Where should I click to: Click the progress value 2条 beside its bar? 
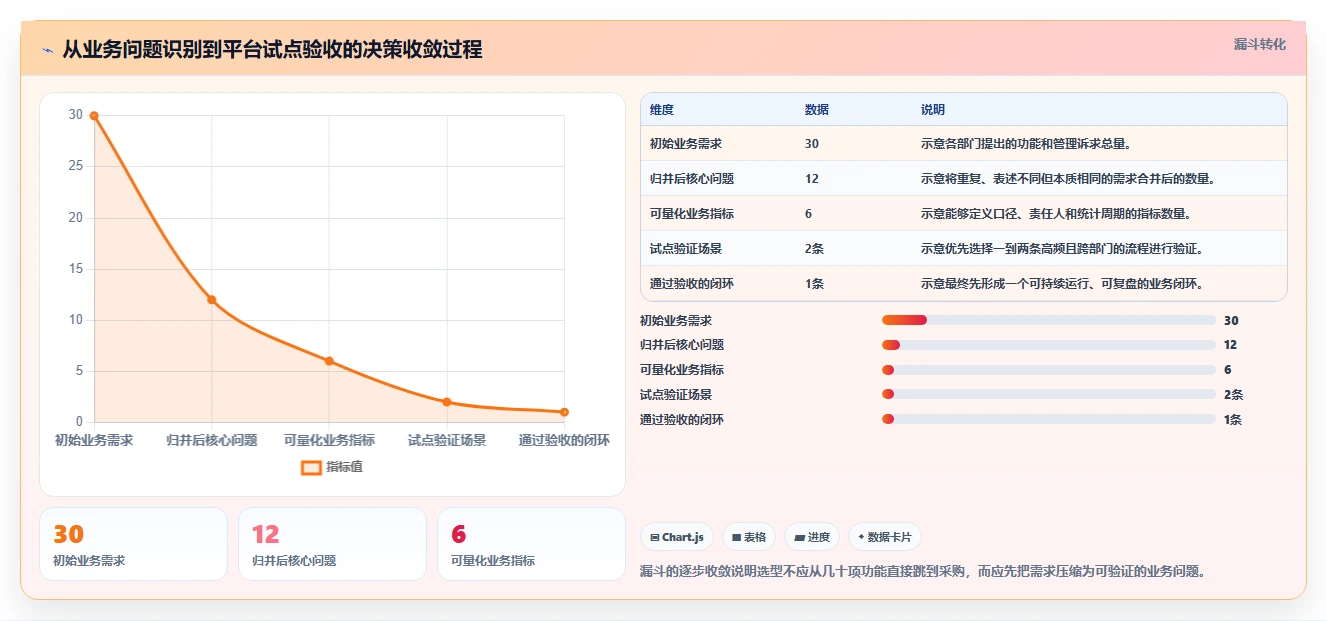pyautogui.click(x=1233, y=395)
